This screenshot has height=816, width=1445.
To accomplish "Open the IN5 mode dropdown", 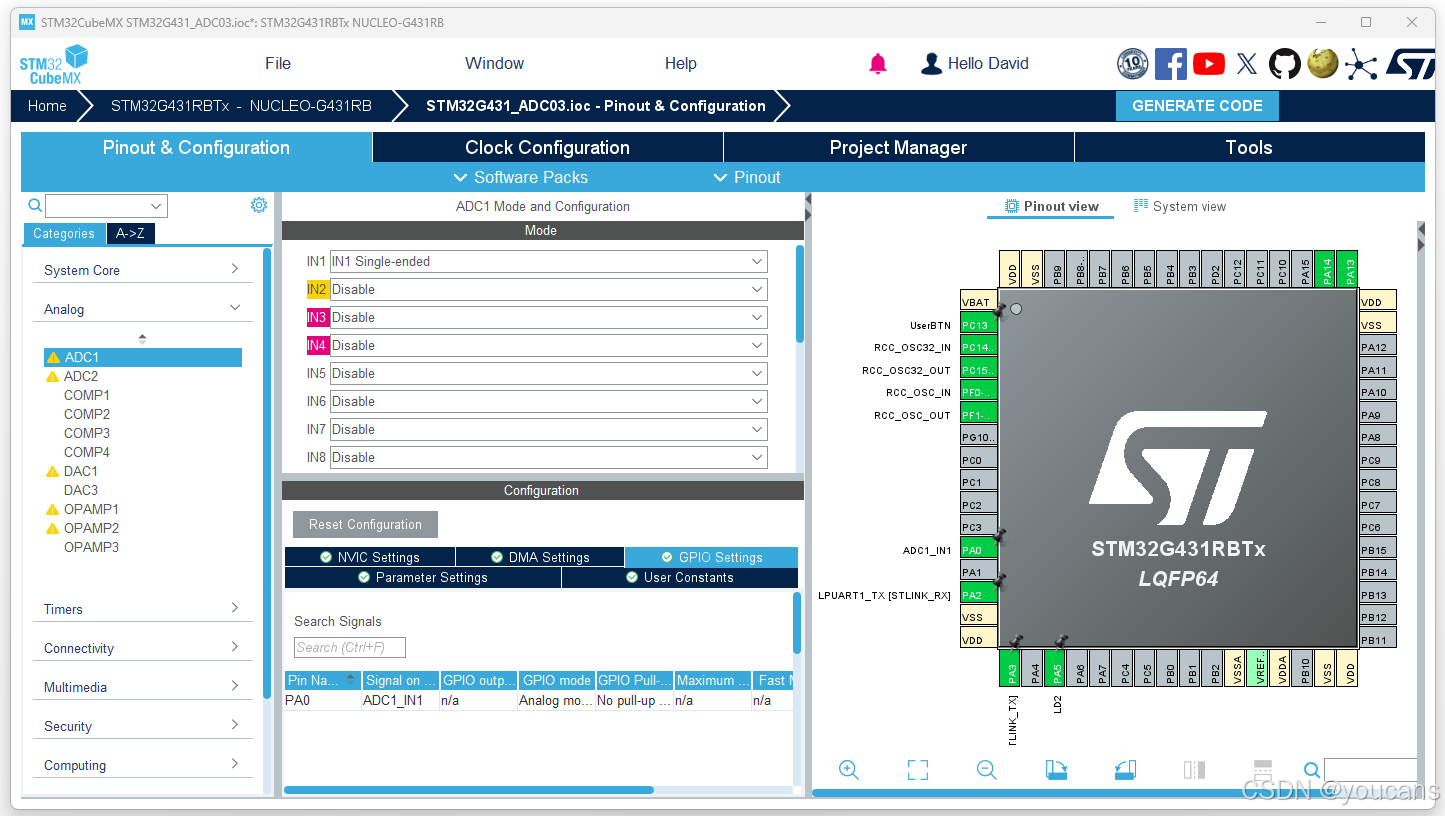I will point(549,374).
